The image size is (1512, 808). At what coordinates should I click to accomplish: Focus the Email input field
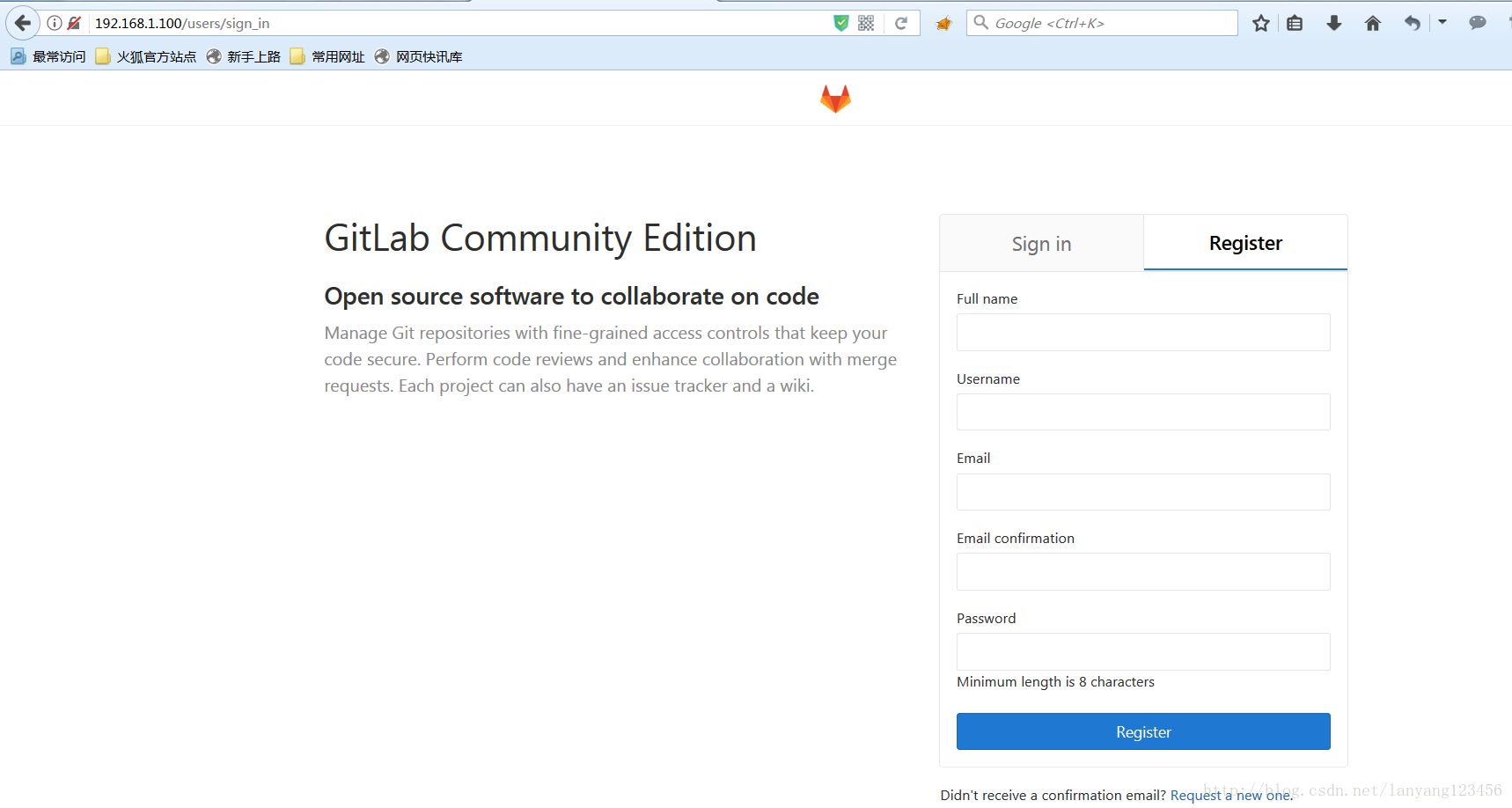click(1143, 492)
